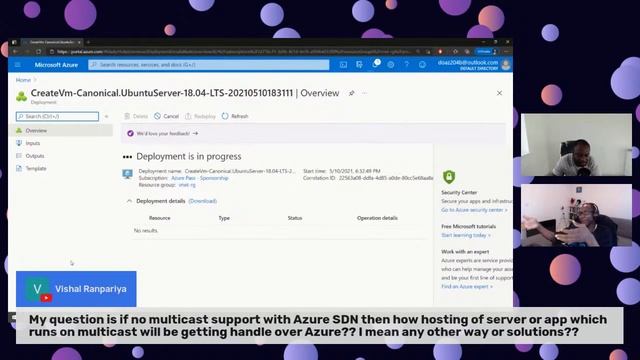Open Go to Azure security center link
The height and width of the screenshot is (360, 640).
click(x=474, y=210)
